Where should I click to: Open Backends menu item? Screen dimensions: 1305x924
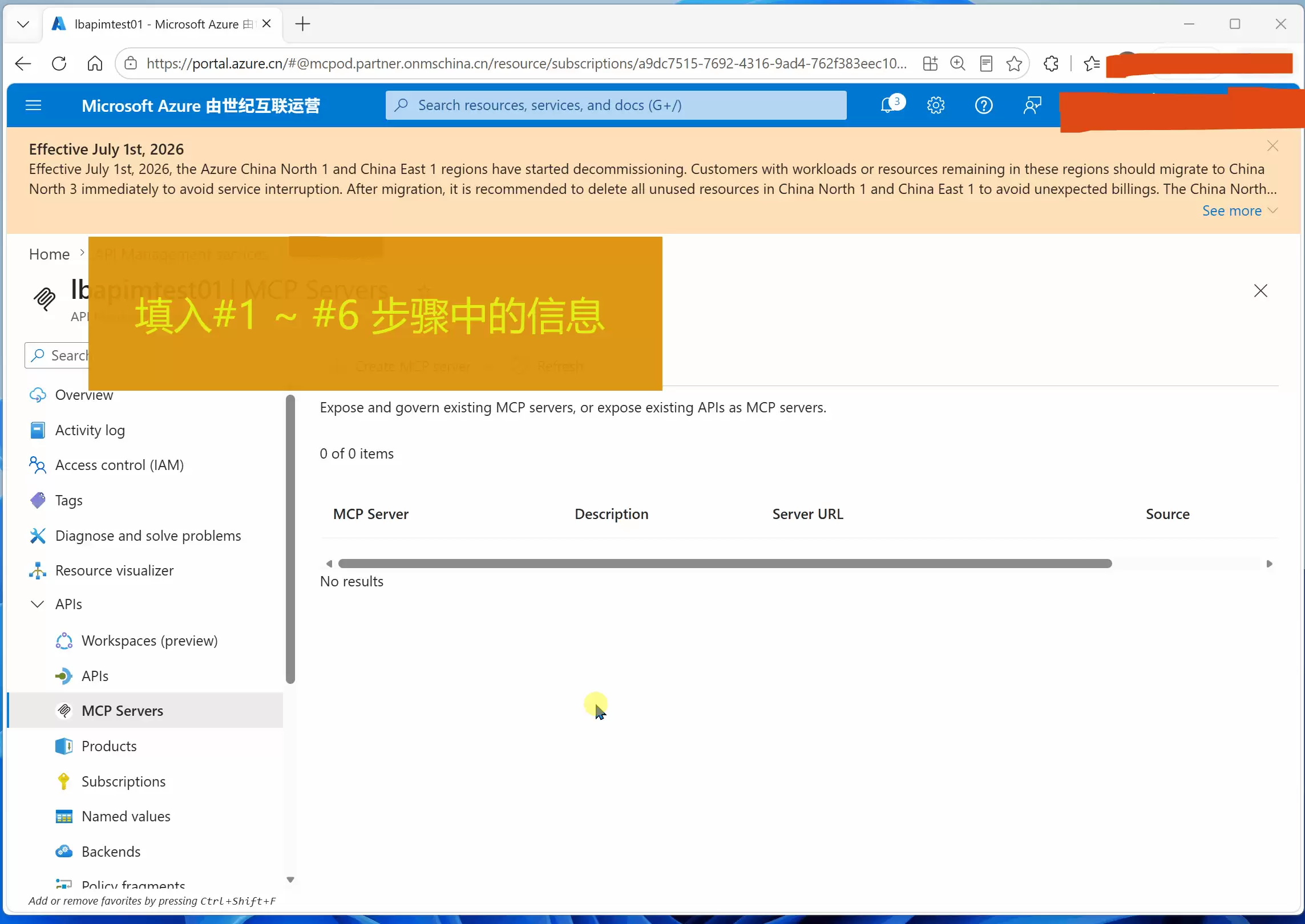point(111,852)
